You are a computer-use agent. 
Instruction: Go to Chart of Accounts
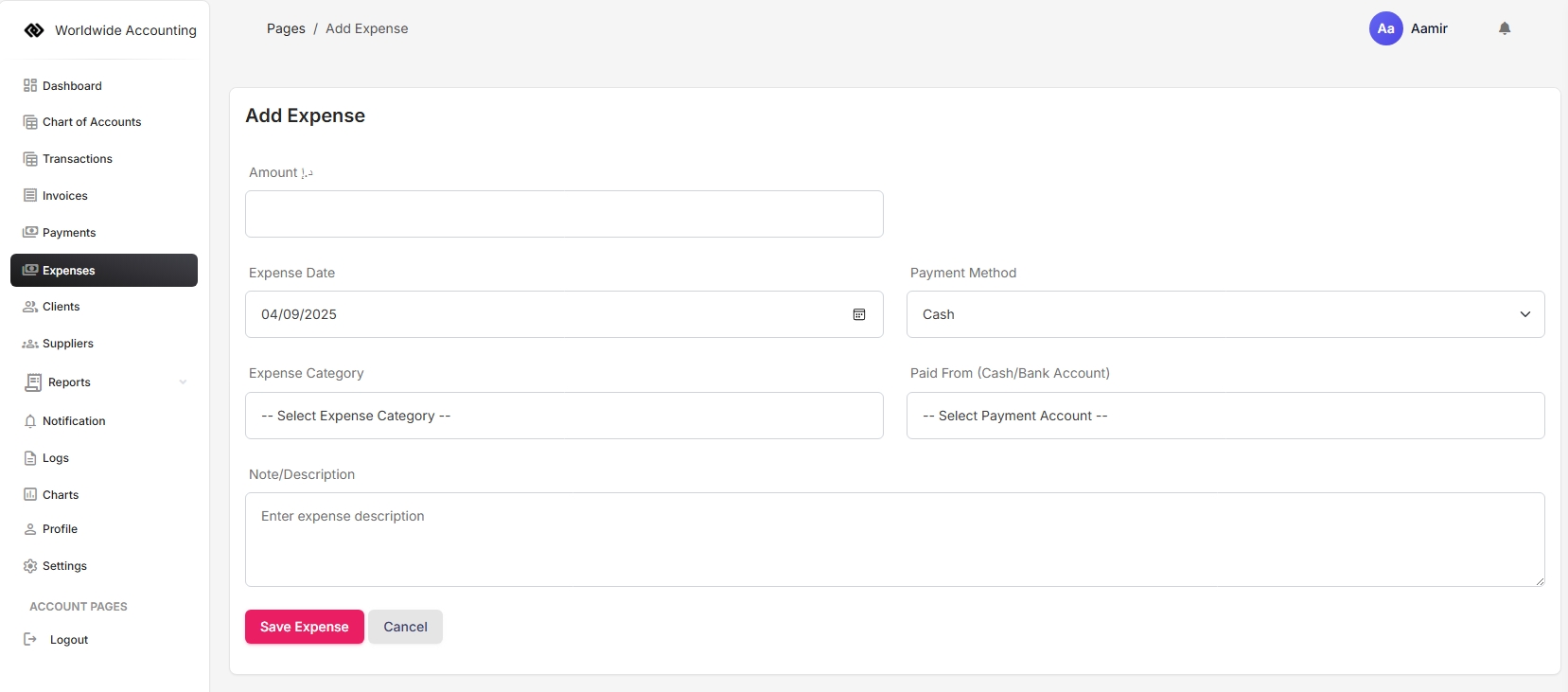[92, 122]
